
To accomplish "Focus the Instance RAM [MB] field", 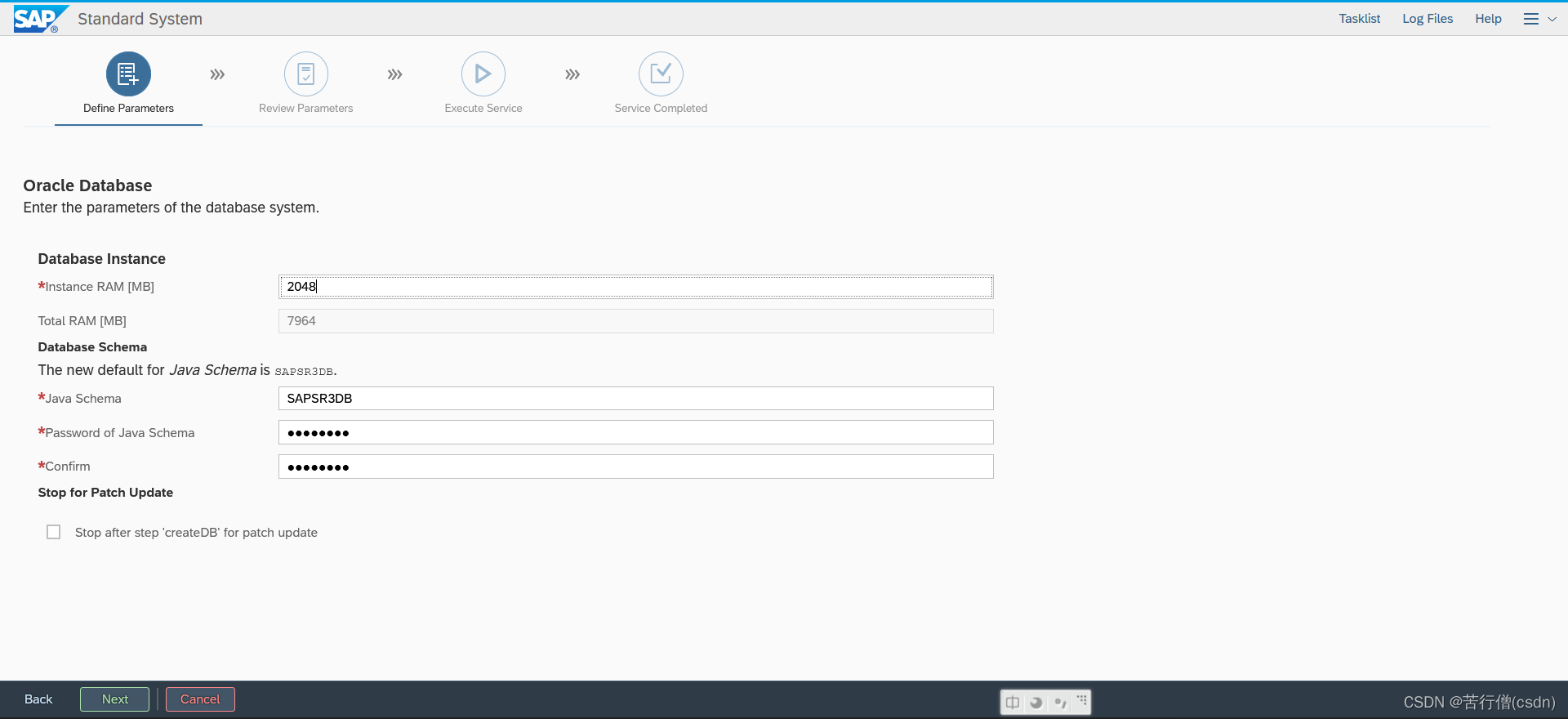I will [x=635, y=287].
